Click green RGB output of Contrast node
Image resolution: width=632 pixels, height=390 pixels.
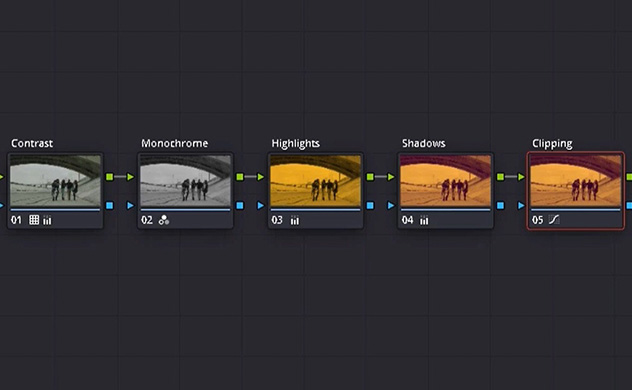pyautogui.click(x=110, y=177)
